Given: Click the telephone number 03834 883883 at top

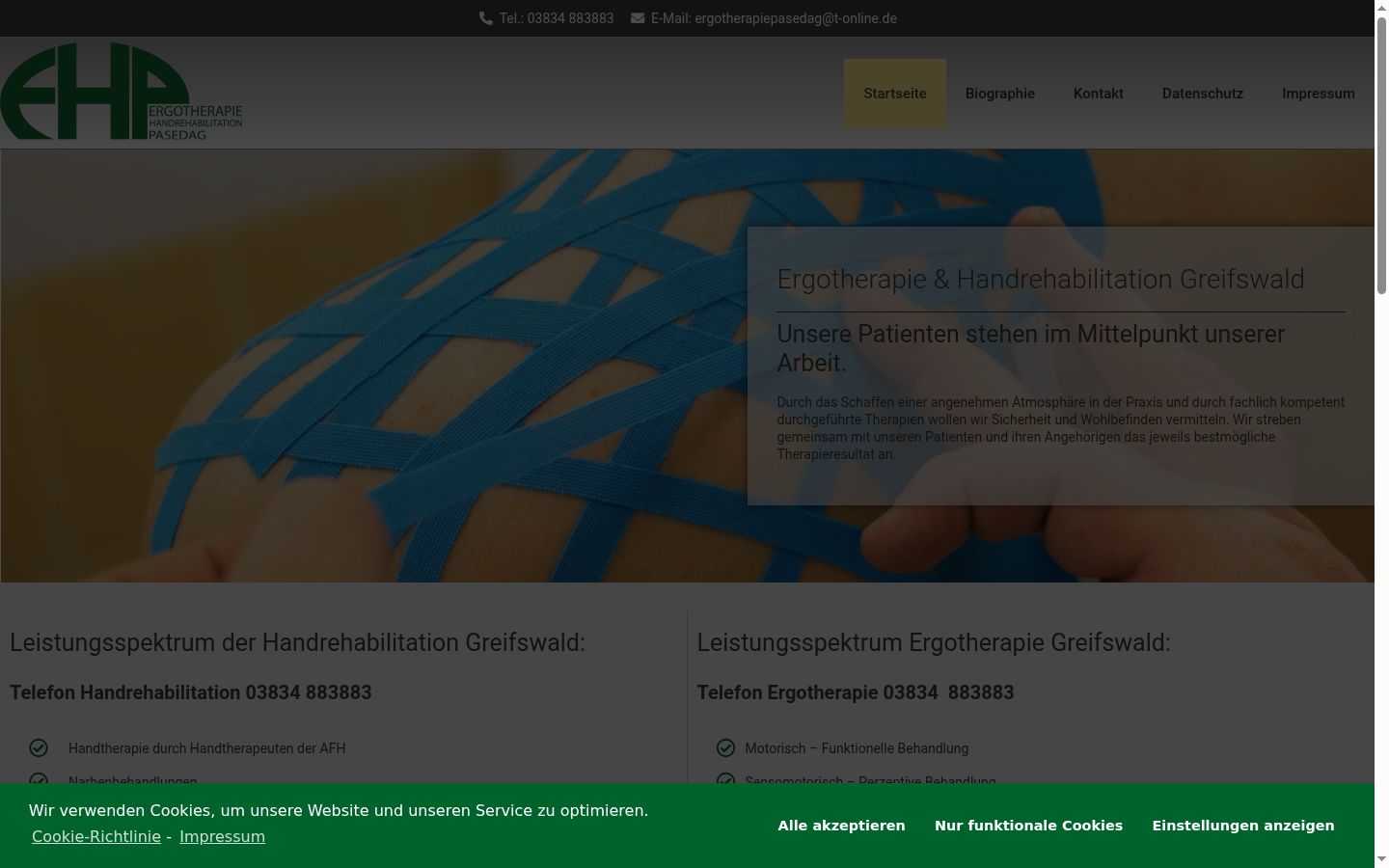Looking at the screenshot, I should pyautogui.click(x=571, y=18).
